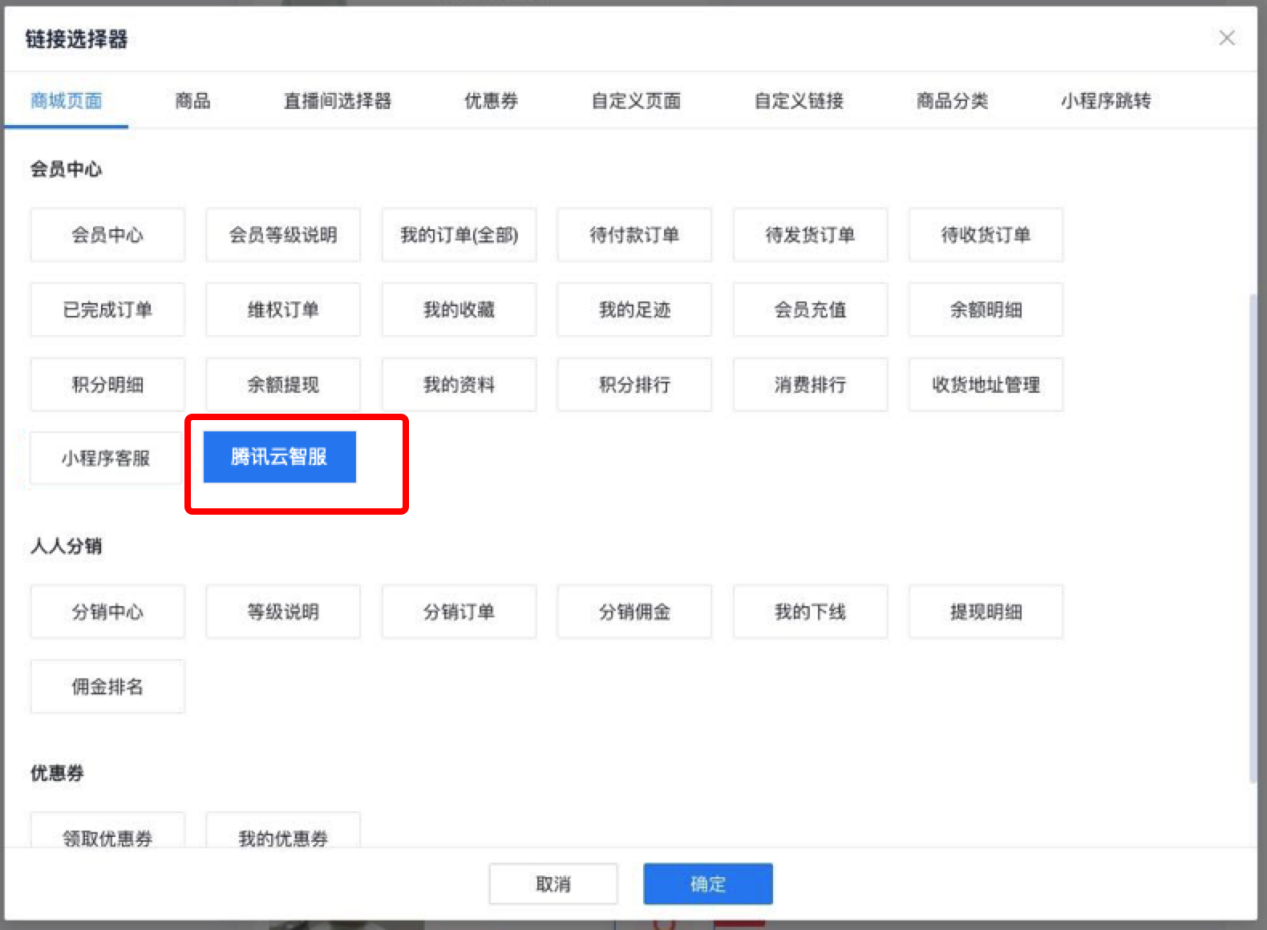The height and width of the screenshot is (930, 1267).
Task: Switch to the 商品分类 tab
Action: (952, 101)
